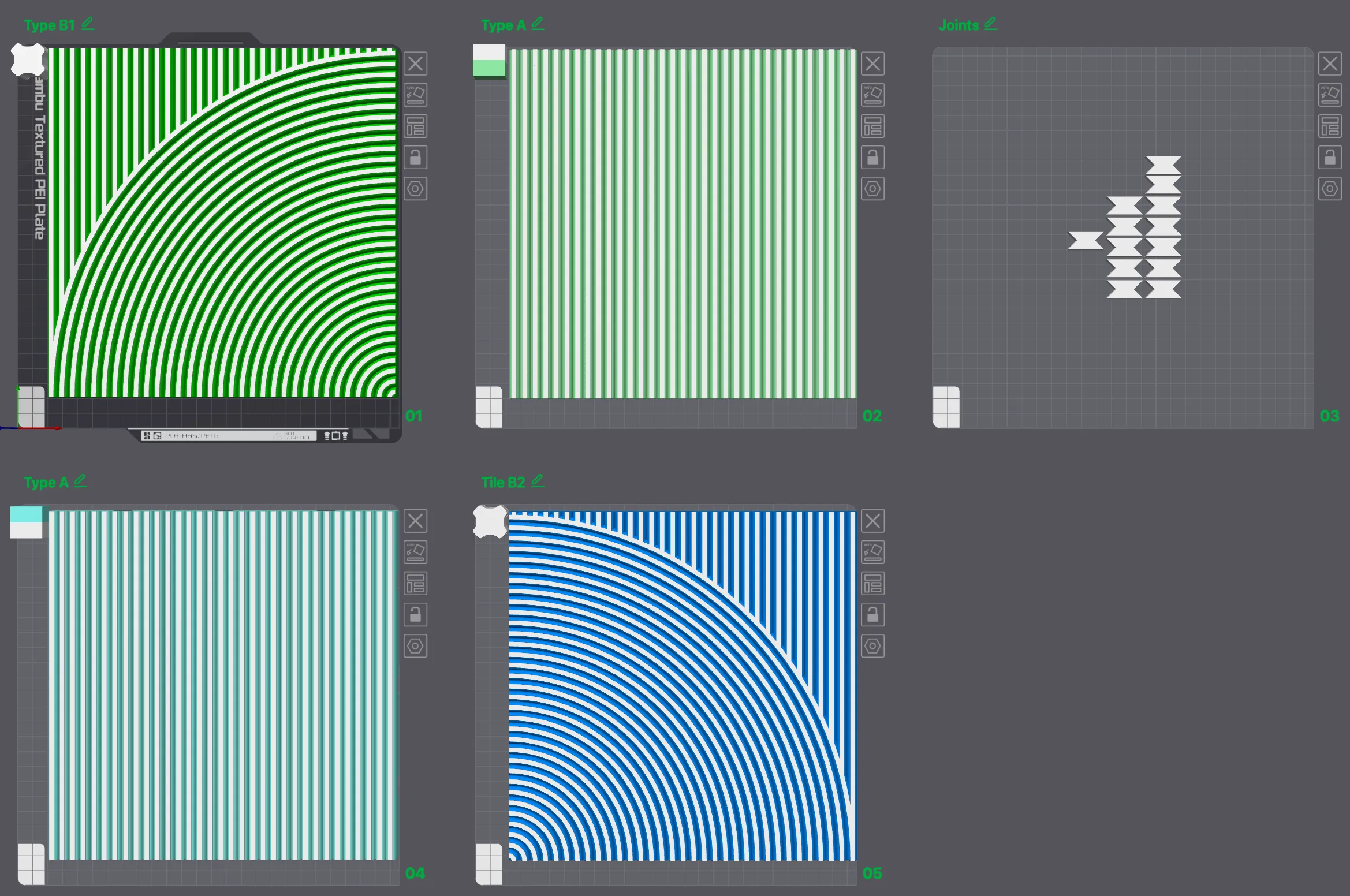The height and width of the screenshot is (896, 1350).
Task: Open plate settings for plate 01
Action: click(x=415, y=189)
